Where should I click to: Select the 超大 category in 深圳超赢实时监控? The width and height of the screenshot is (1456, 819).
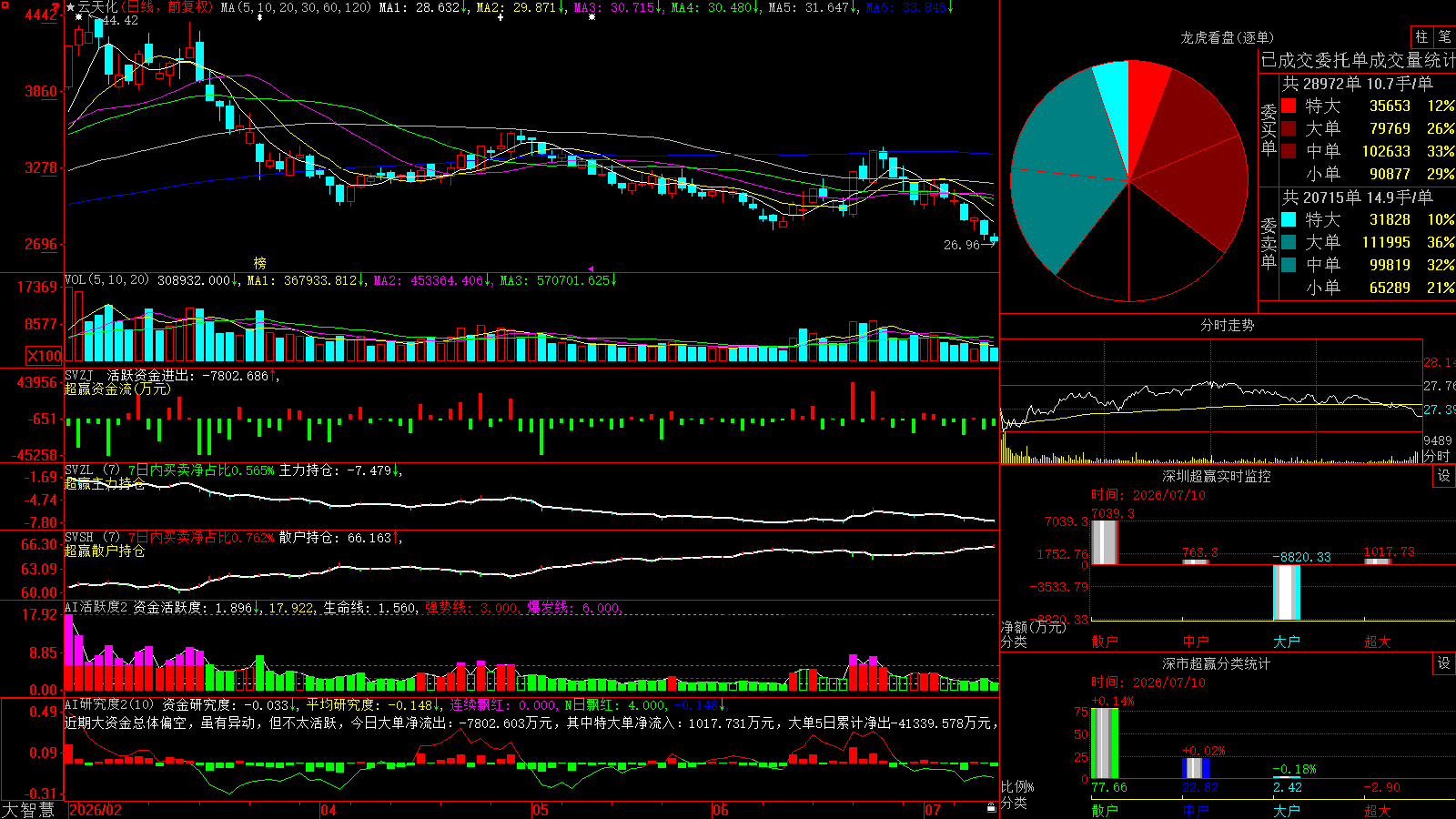[x=1378, y=642]
